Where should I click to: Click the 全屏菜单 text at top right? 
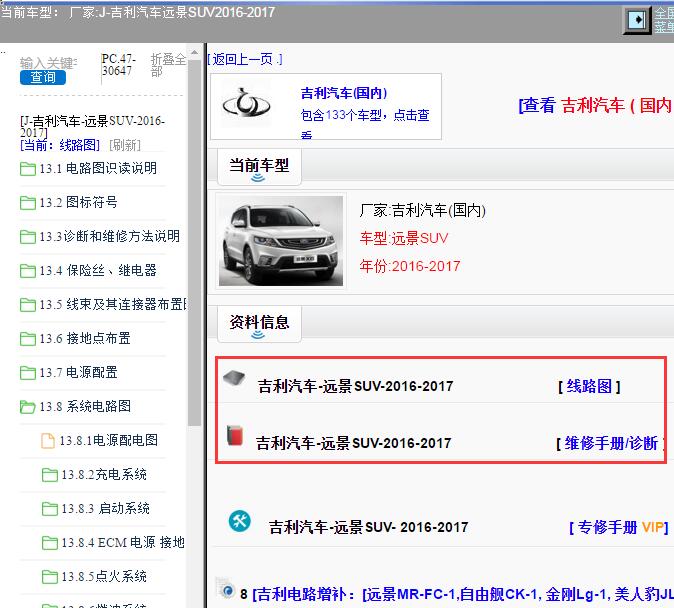pos(664,20)
